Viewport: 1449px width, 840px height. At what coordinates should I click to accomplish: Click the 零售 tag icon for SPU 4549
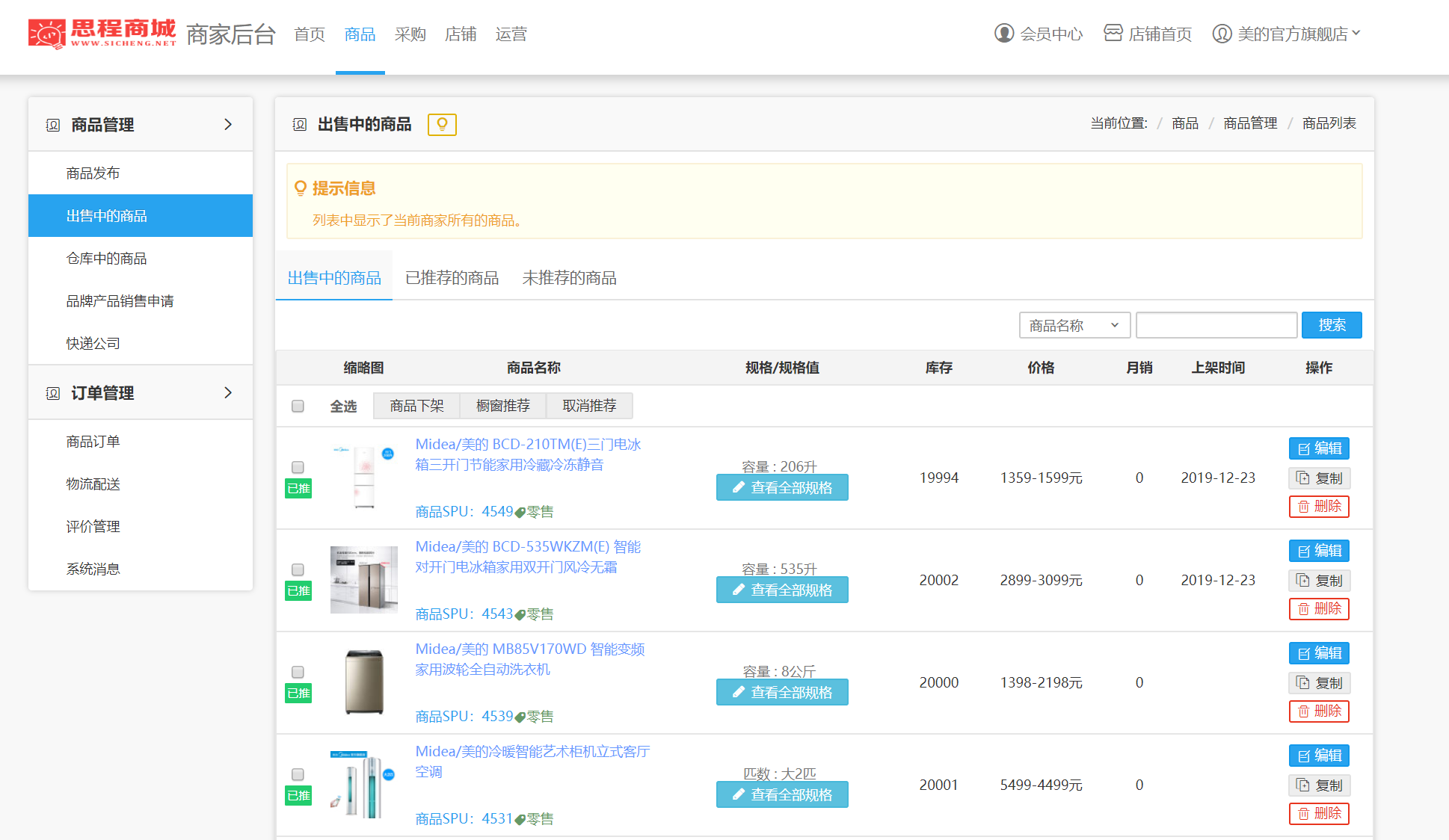(x=520, y=513)
